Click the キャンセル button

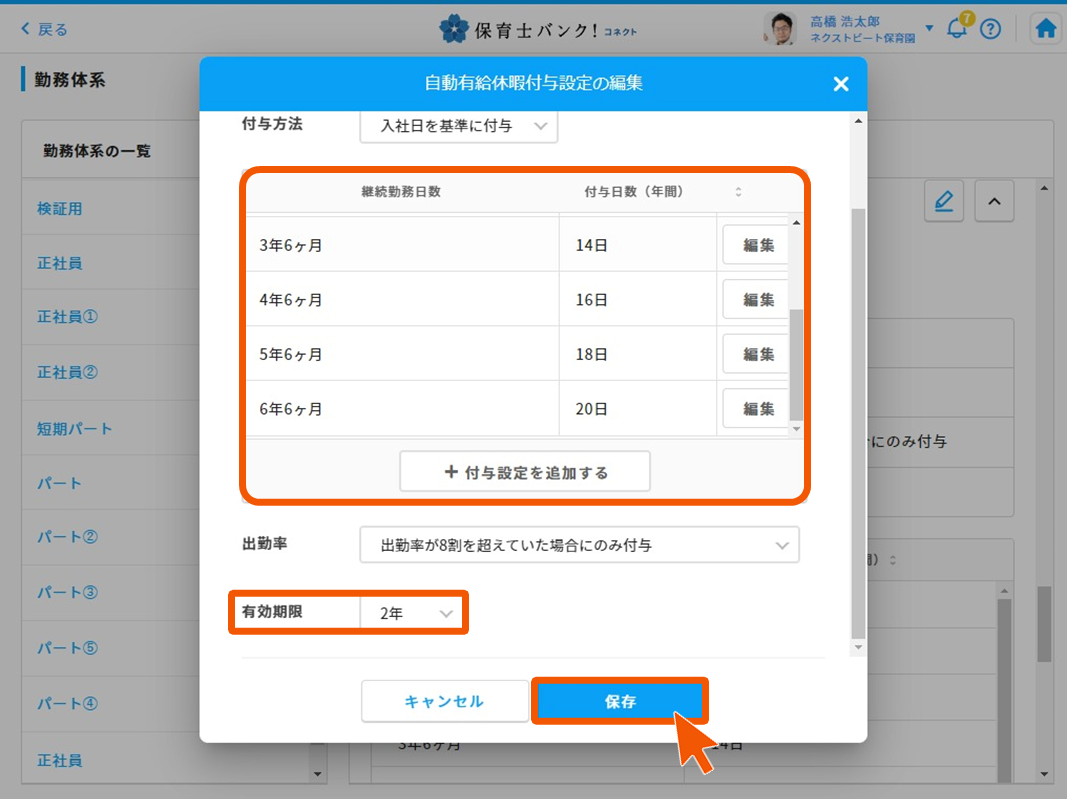pyautogui.click(x=444, y=700)
